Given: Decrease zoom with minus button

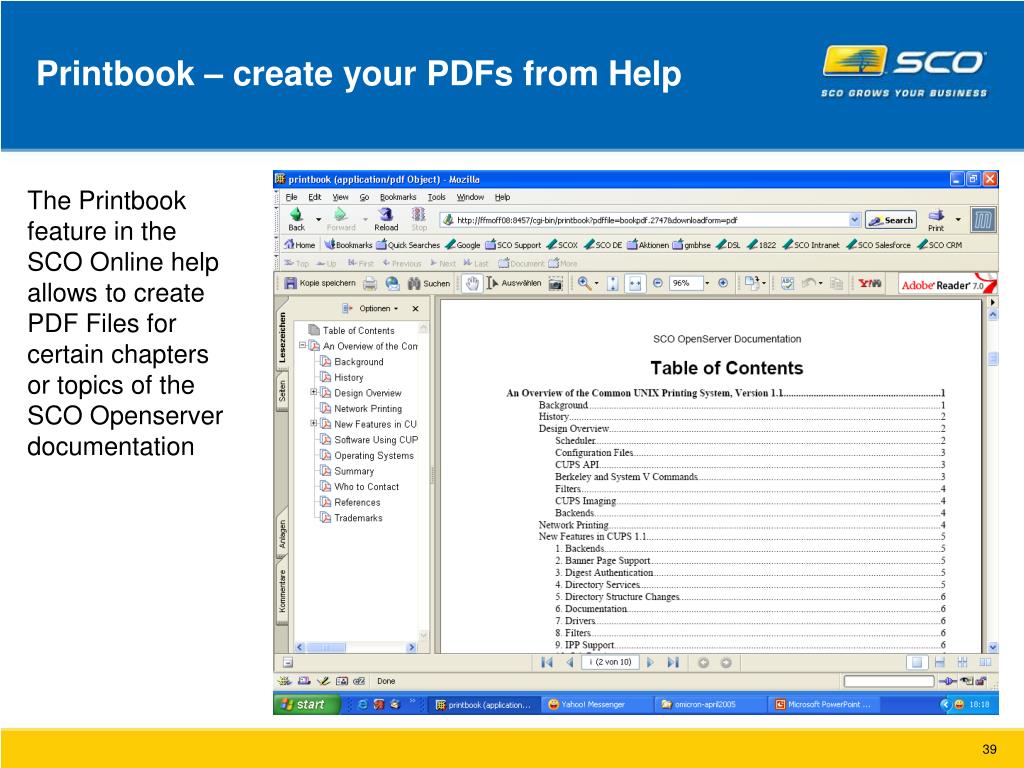Looking at the screenshot, I should (x=658, y=283).
